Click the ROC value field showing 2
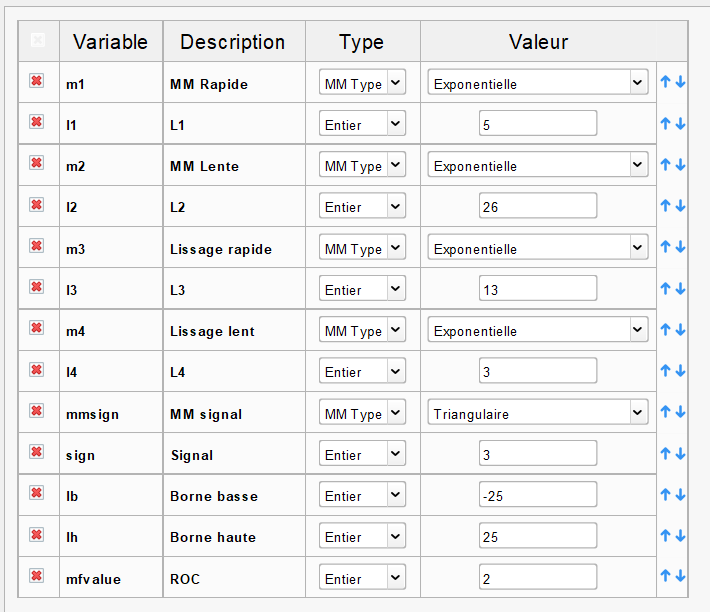The height and width of the screenshot is (612, 710). point(537,578)
